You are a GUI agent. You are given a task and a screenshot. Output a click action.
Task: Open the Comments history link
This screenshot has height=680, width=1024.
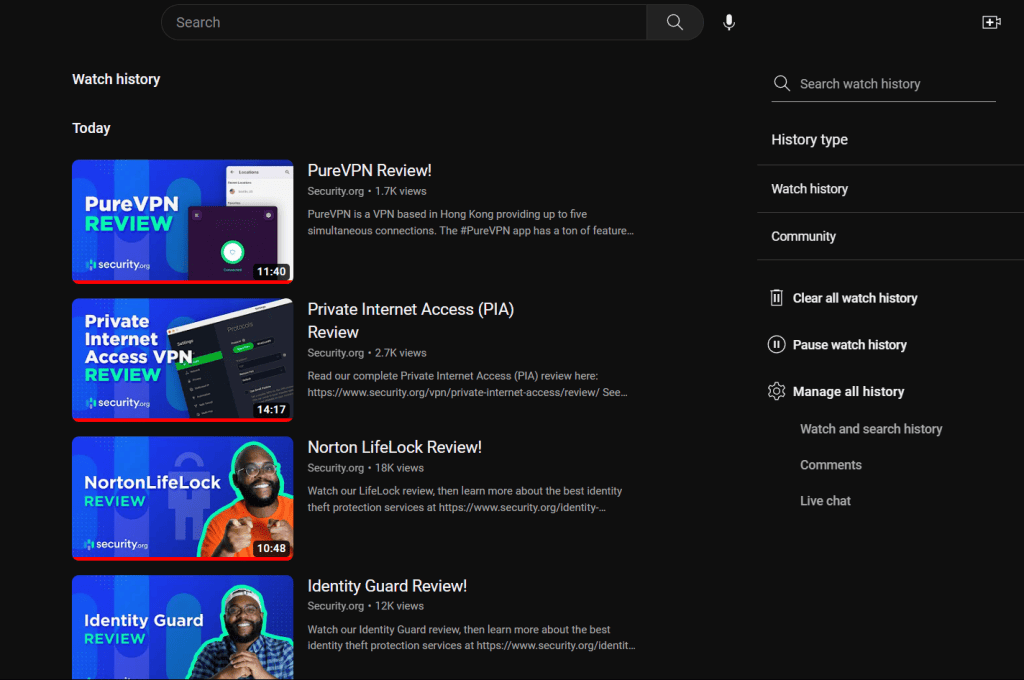(830, 464)
